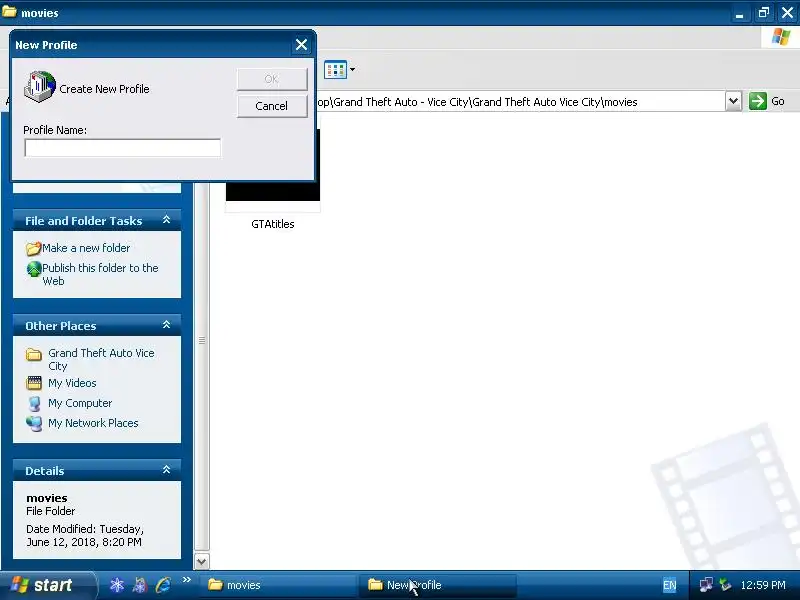The height and width of the screenshot is (600, 800).
Task: Expand the quick launch chevron
Action: [x=186, y=580]
